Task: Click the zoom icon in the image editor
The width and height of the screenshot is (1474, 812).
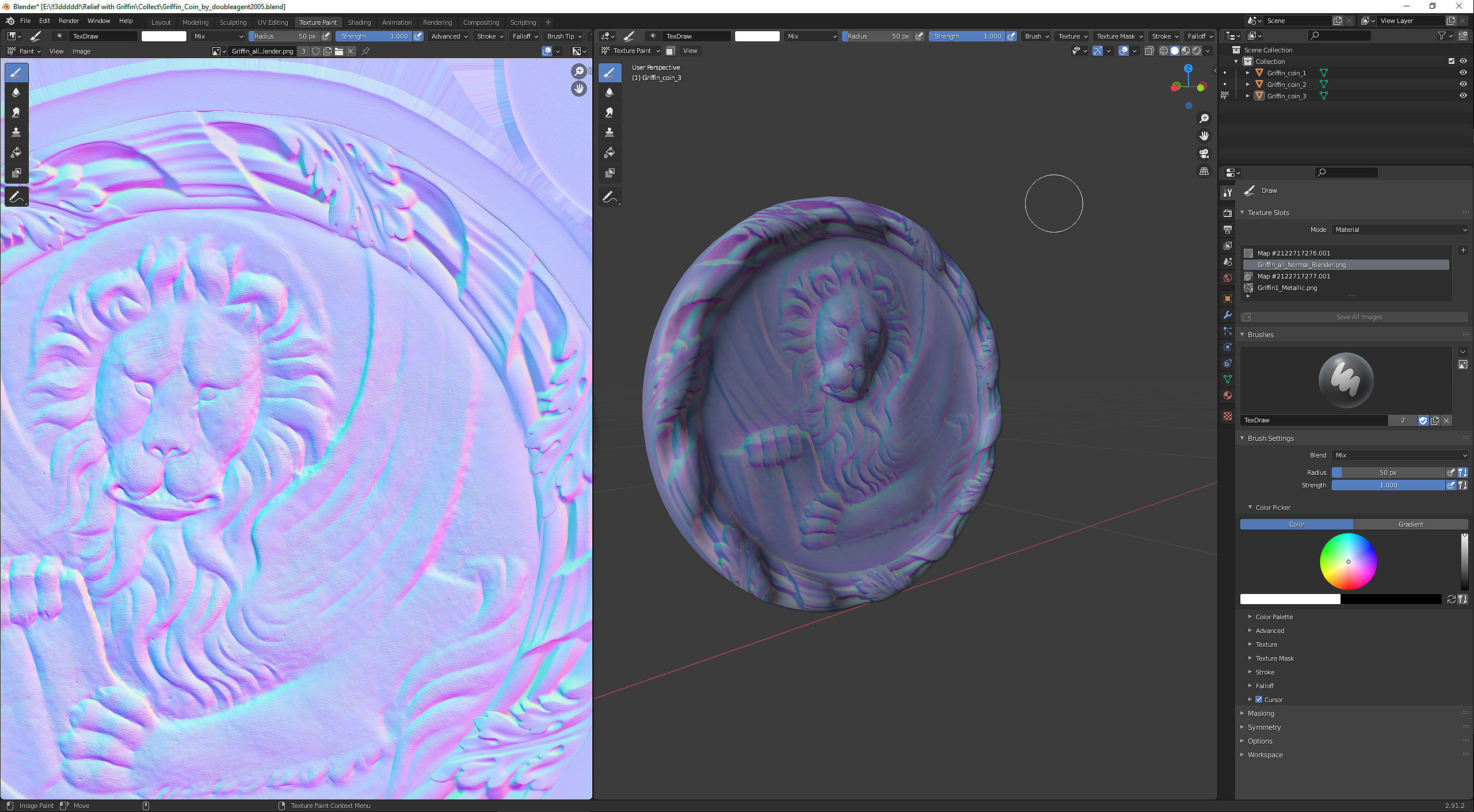Action: (x=578, y=71)
